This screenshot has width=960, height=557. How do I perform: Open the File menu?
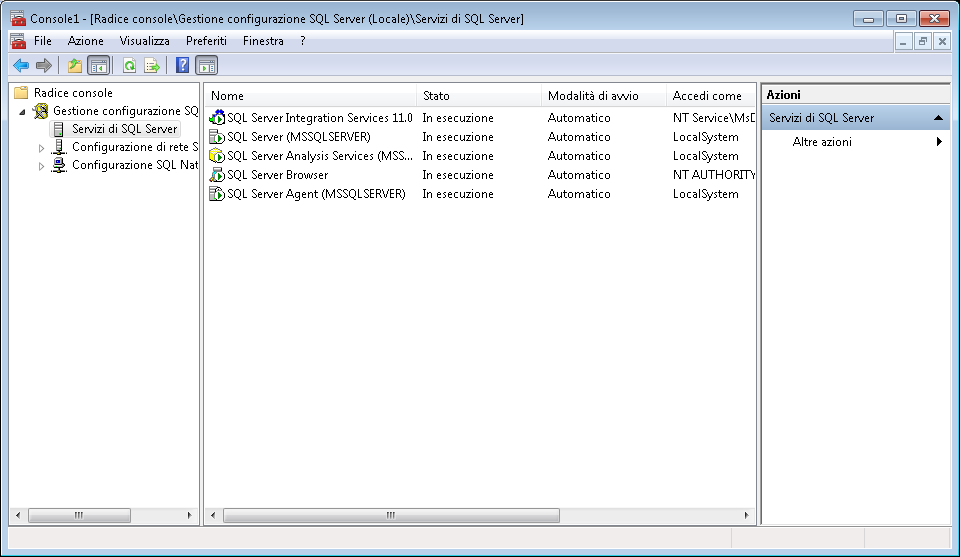click(x=43, y=41)
